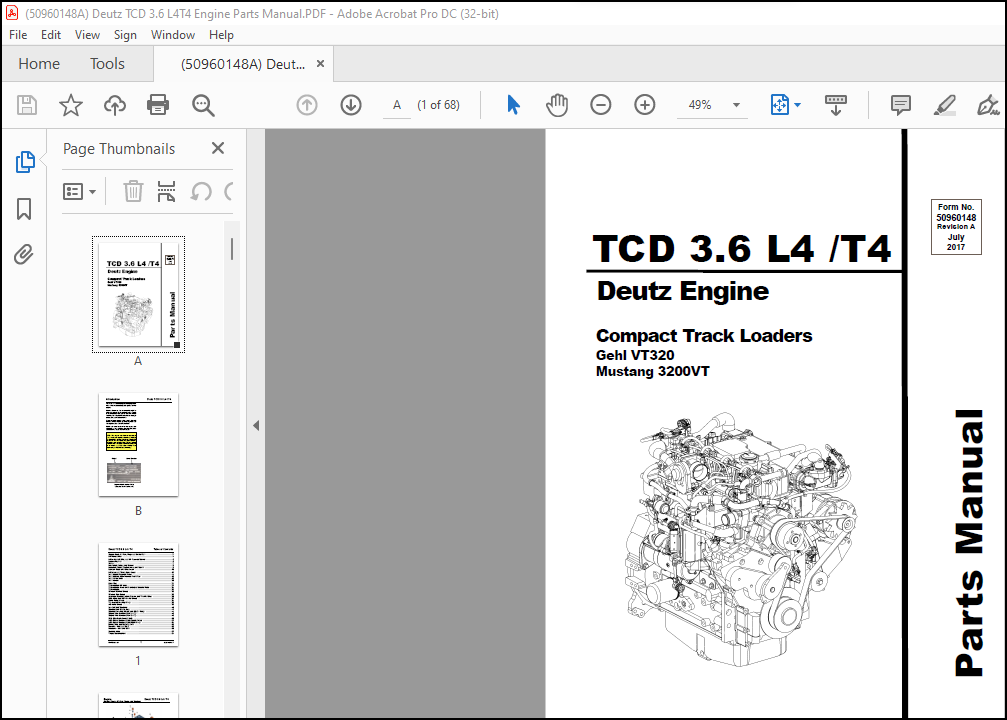
Task: Close the Page Thumbnails panel
Action: click(218, 148)
